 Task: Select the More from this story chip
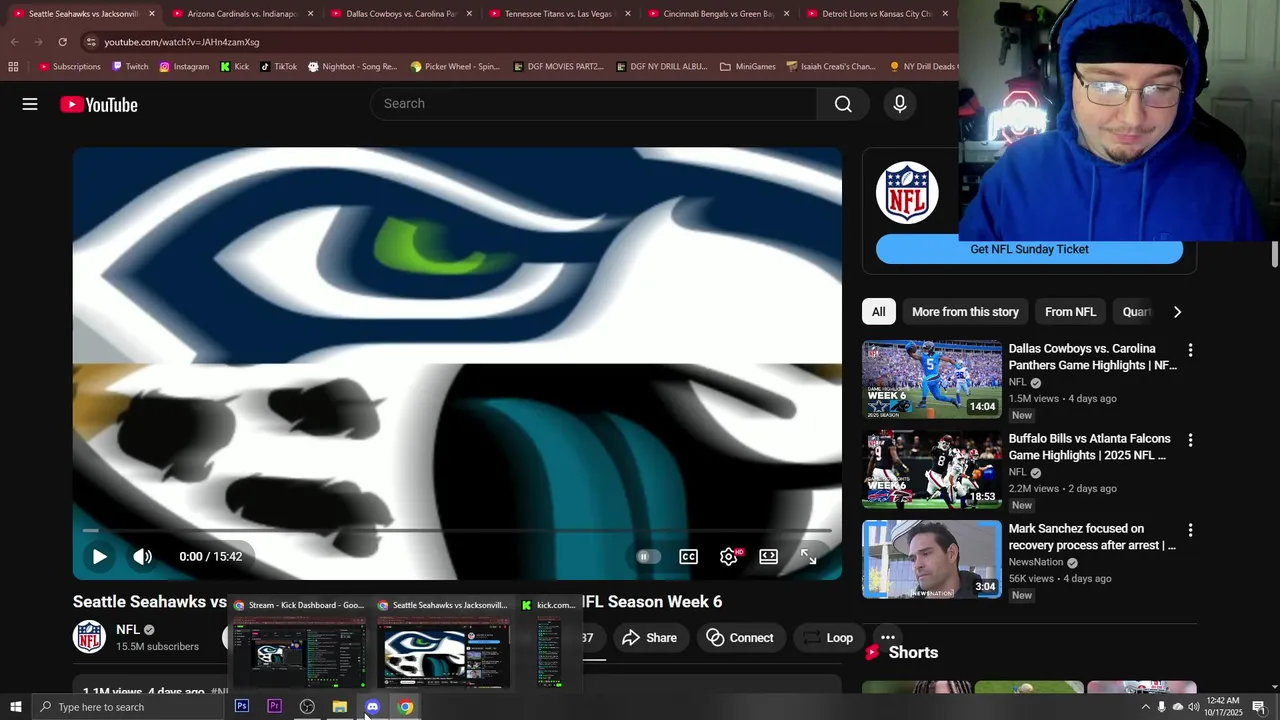(965, 312)
